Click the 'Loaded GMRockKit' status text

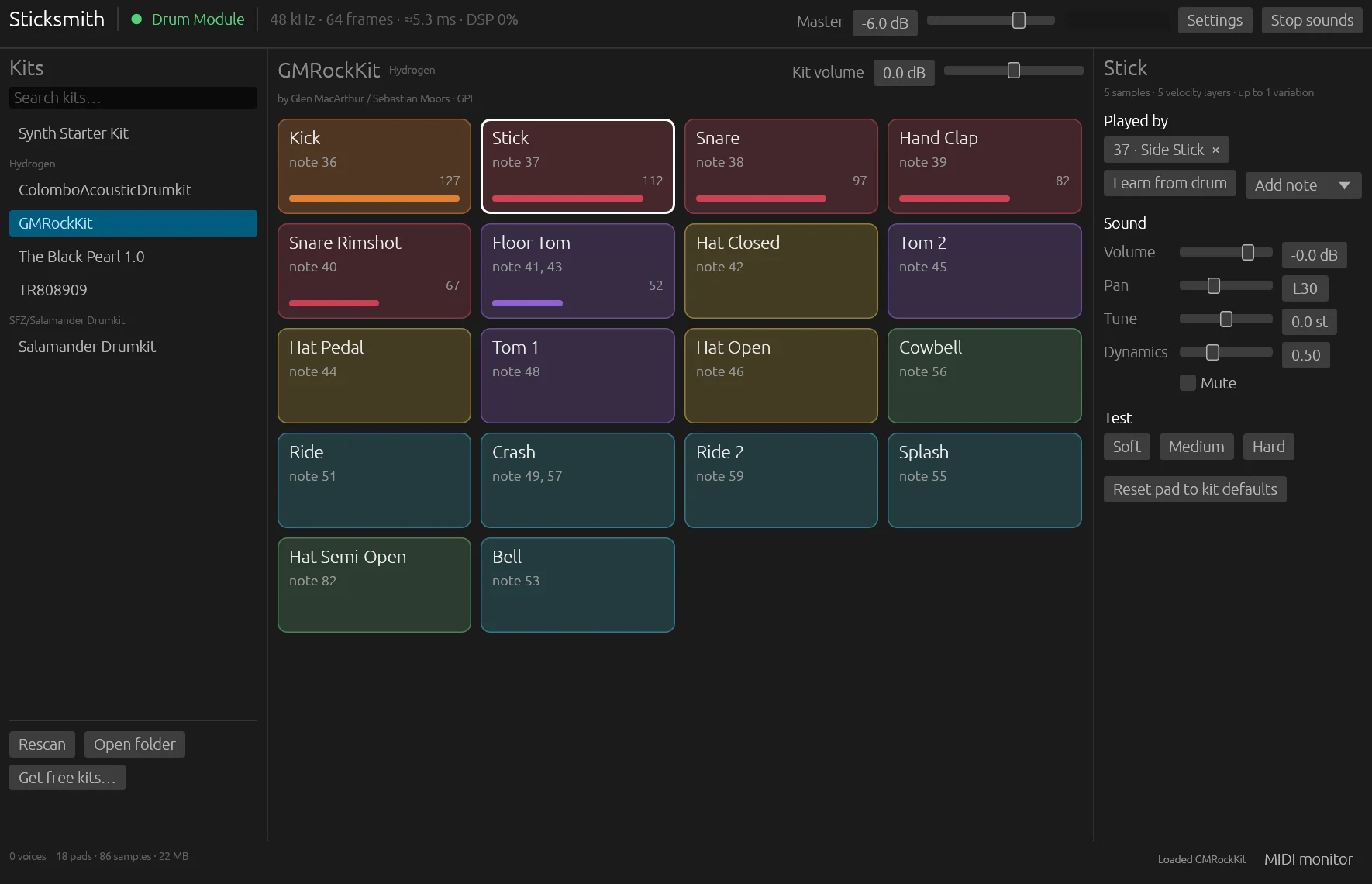[1202, 859]
